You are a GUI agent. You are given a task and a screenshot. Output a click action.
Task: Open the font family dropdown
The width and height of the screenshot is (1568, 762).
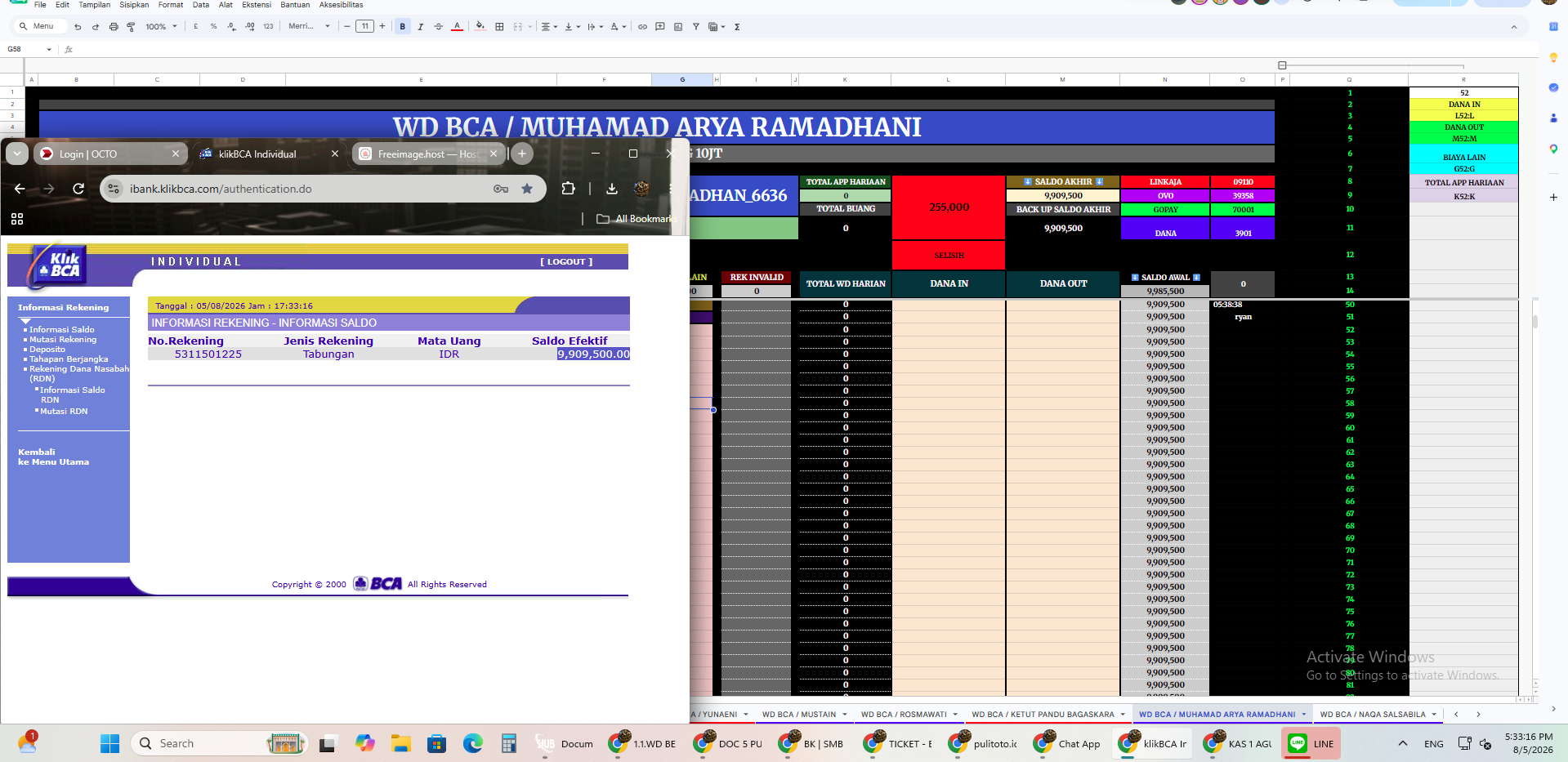coord(309,27)
